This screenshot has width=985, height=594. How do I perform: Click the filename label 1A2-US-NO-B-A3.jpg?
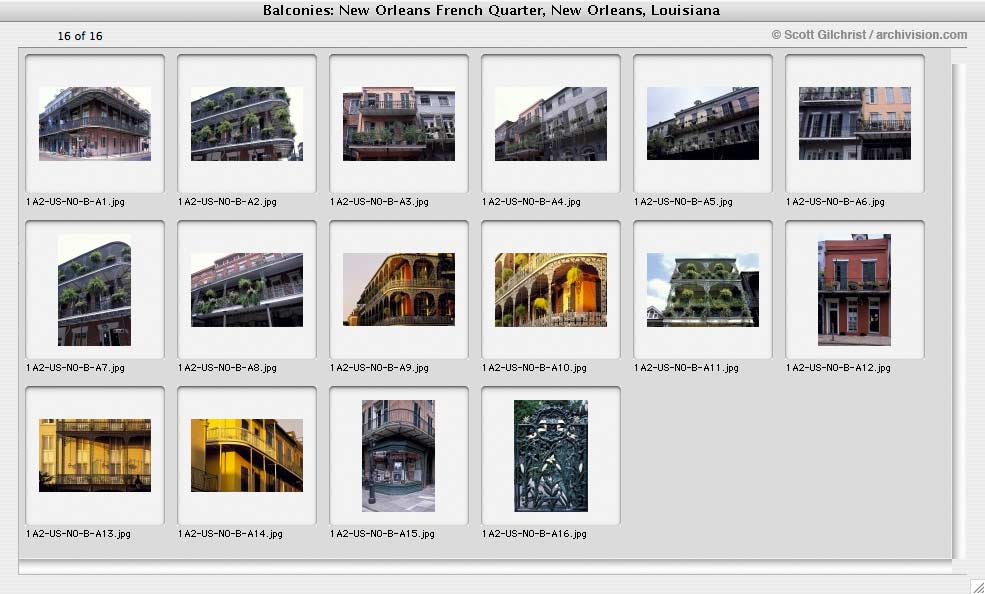(379, 202)
